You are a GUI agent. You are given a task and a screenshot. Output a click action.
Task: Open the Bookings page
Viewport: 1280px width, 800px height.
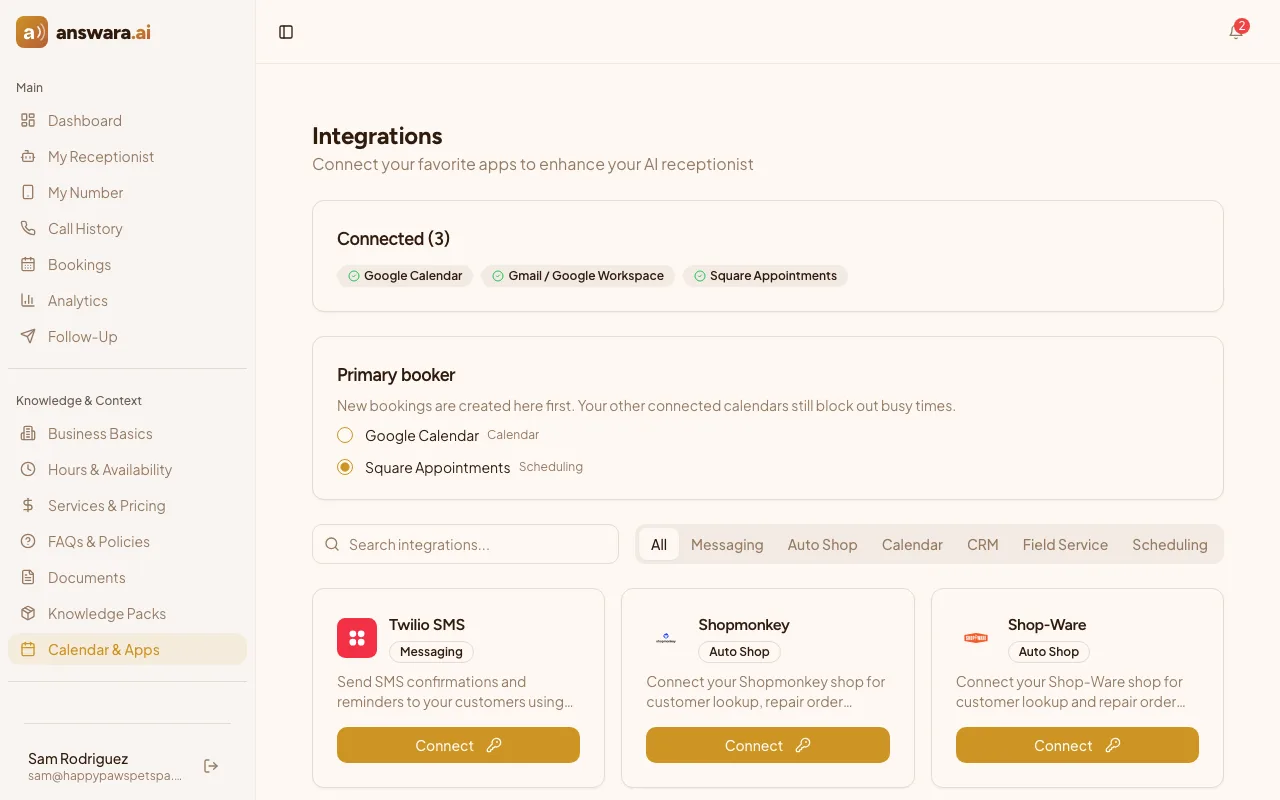(127, 264)
